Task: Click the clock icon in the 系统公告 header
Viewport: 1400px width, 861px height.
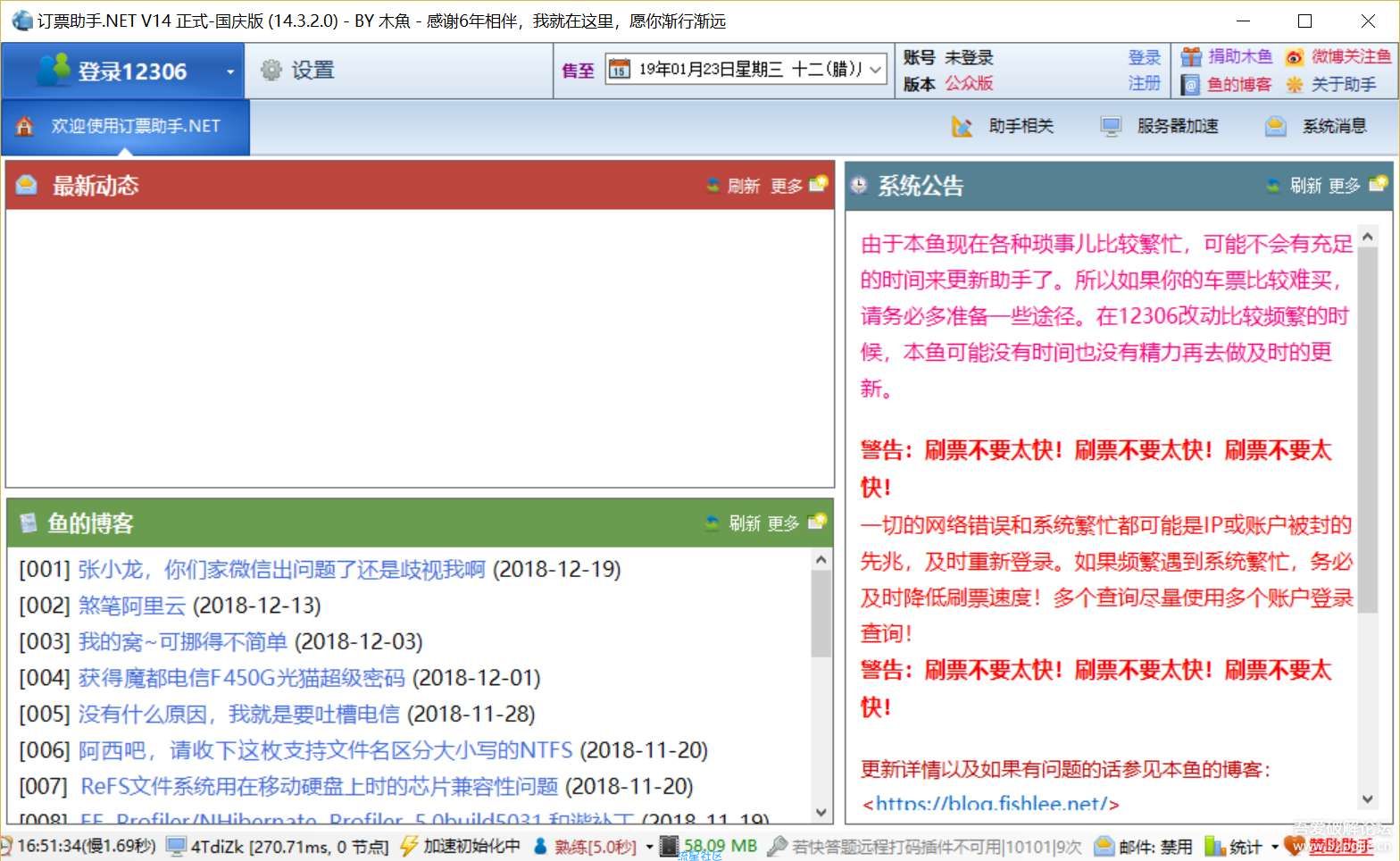Action: [x=859, y=185]
